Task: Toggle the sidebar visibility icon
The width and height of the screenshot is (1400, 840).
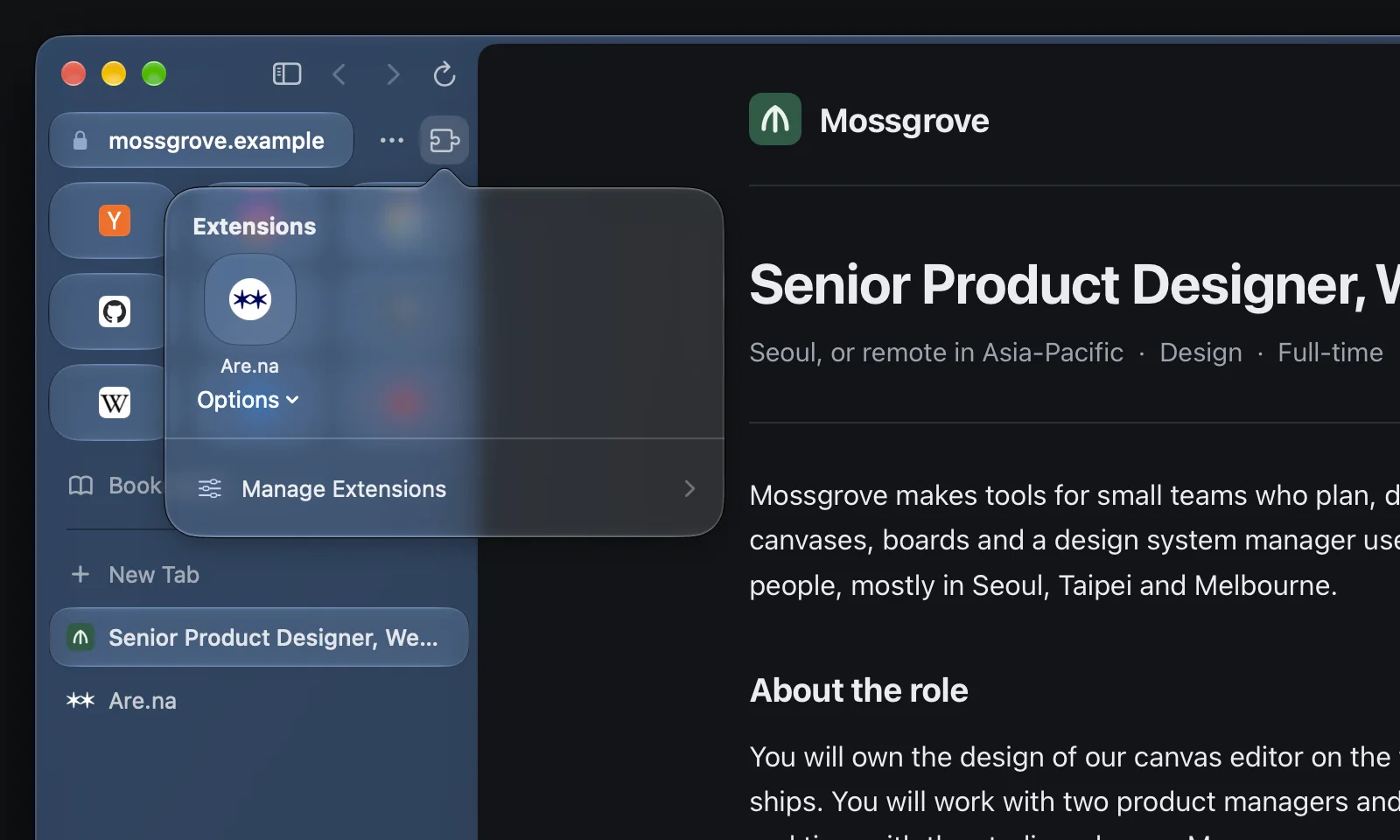Action: click(287, 74)
